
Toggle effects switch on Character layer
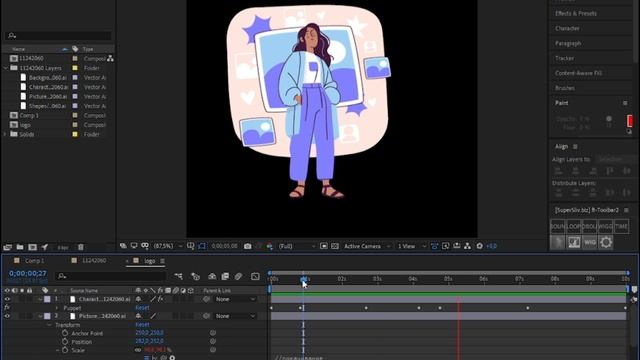point(161,299)
